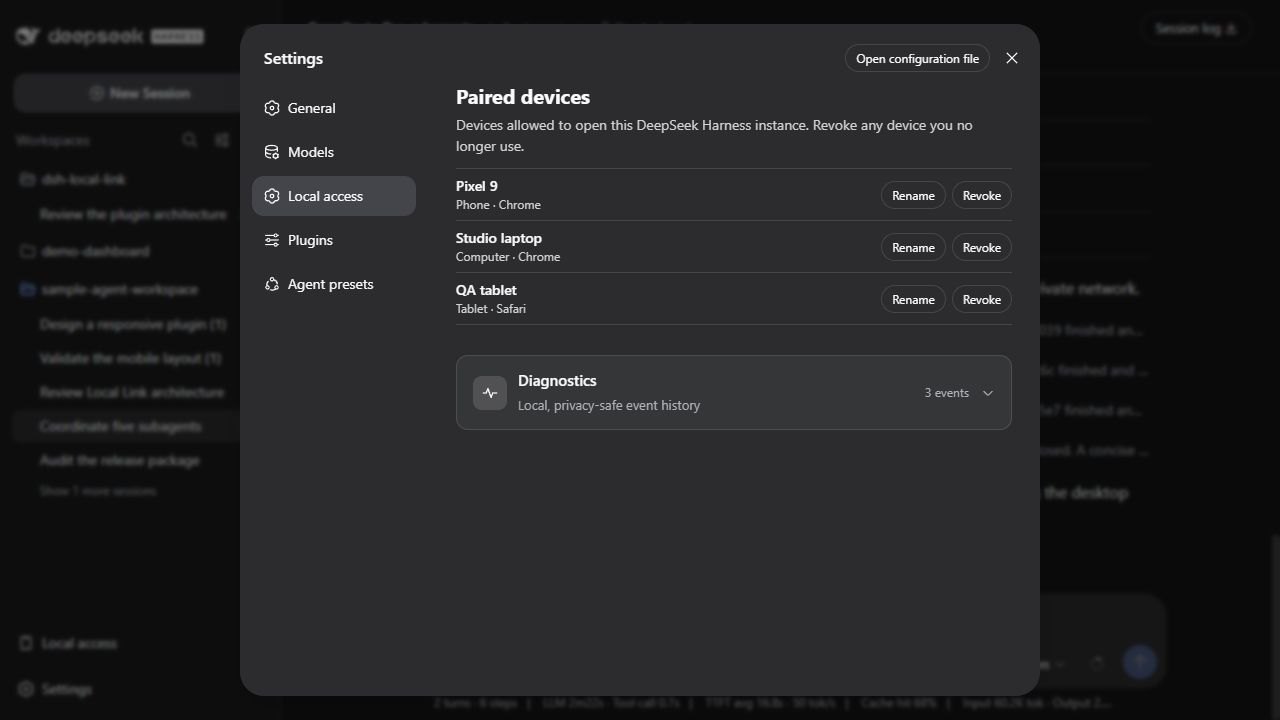Revoke the Pixel 9 device

point(982,195)
